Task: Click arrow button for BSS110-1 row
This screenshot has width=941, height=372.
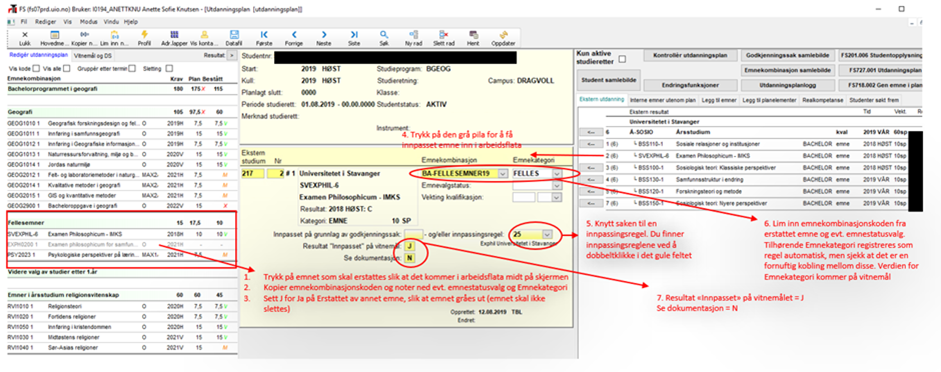Action: tap(591, 144)
